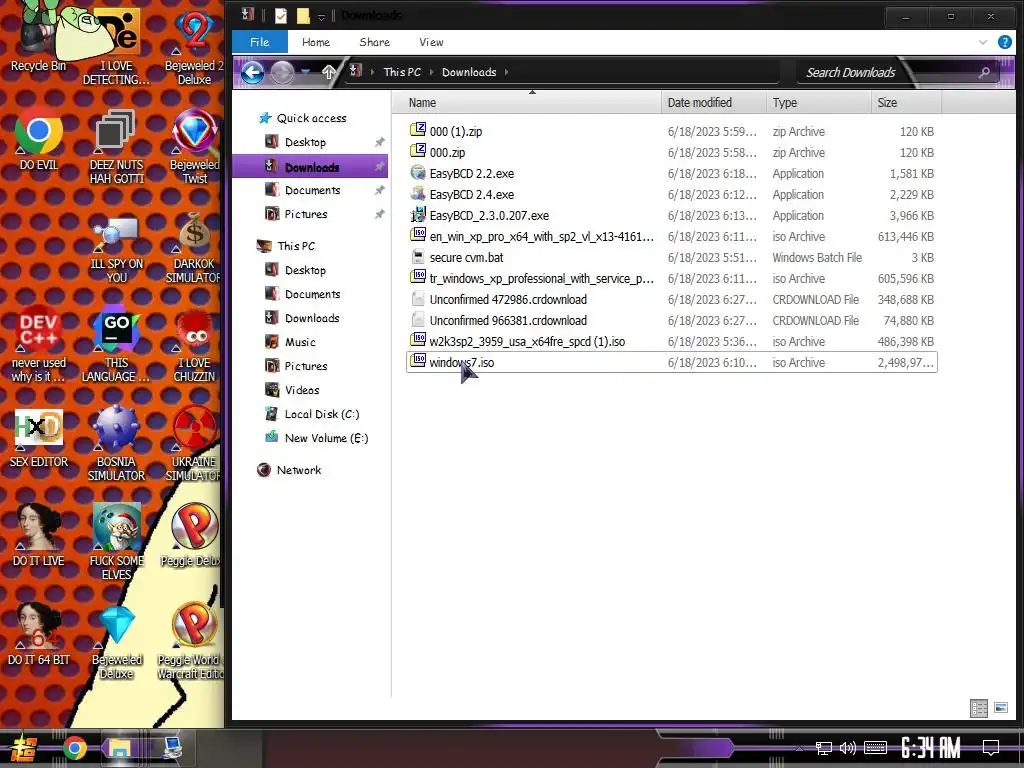Open Explorer Help question mark icon

(1004, 42)
